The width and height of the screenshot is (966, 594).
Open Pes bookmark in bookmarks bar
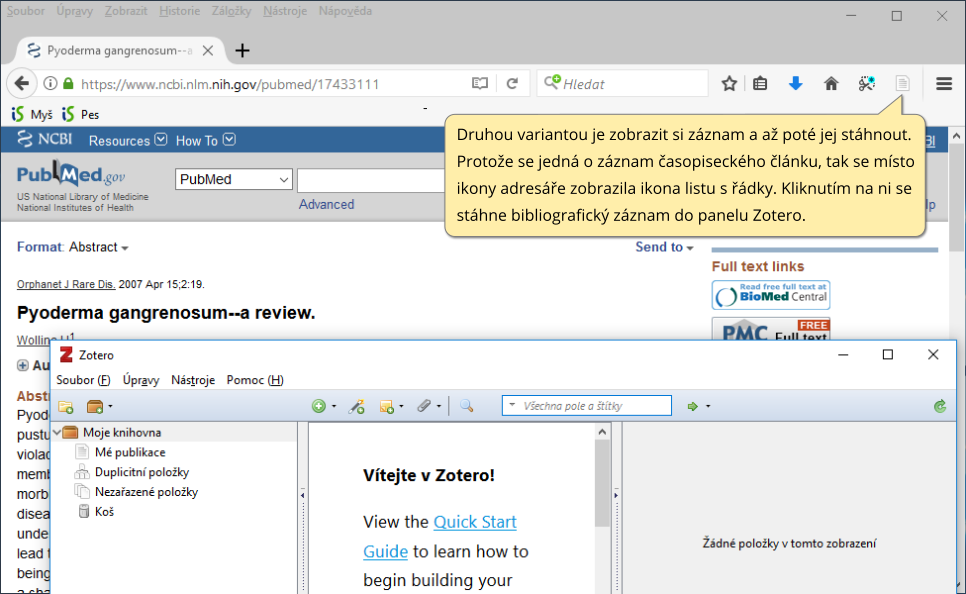coord(80,115)
